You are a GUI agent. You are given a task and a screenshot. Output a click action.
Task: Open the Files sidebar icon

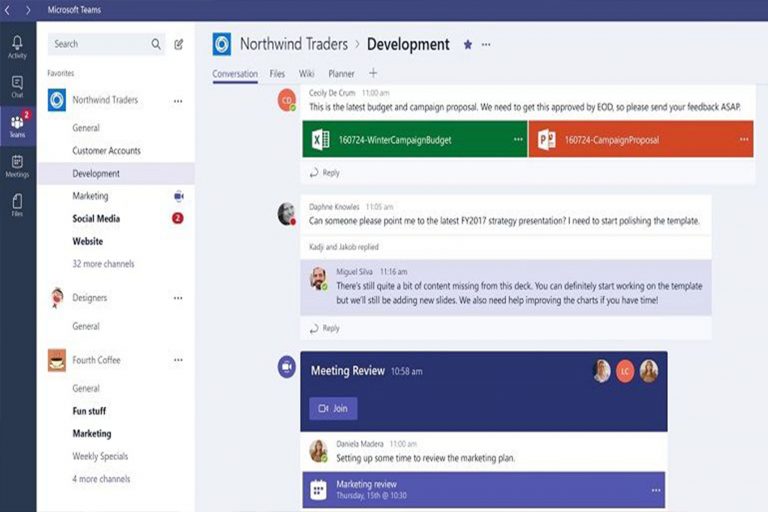tap(17, 205)
